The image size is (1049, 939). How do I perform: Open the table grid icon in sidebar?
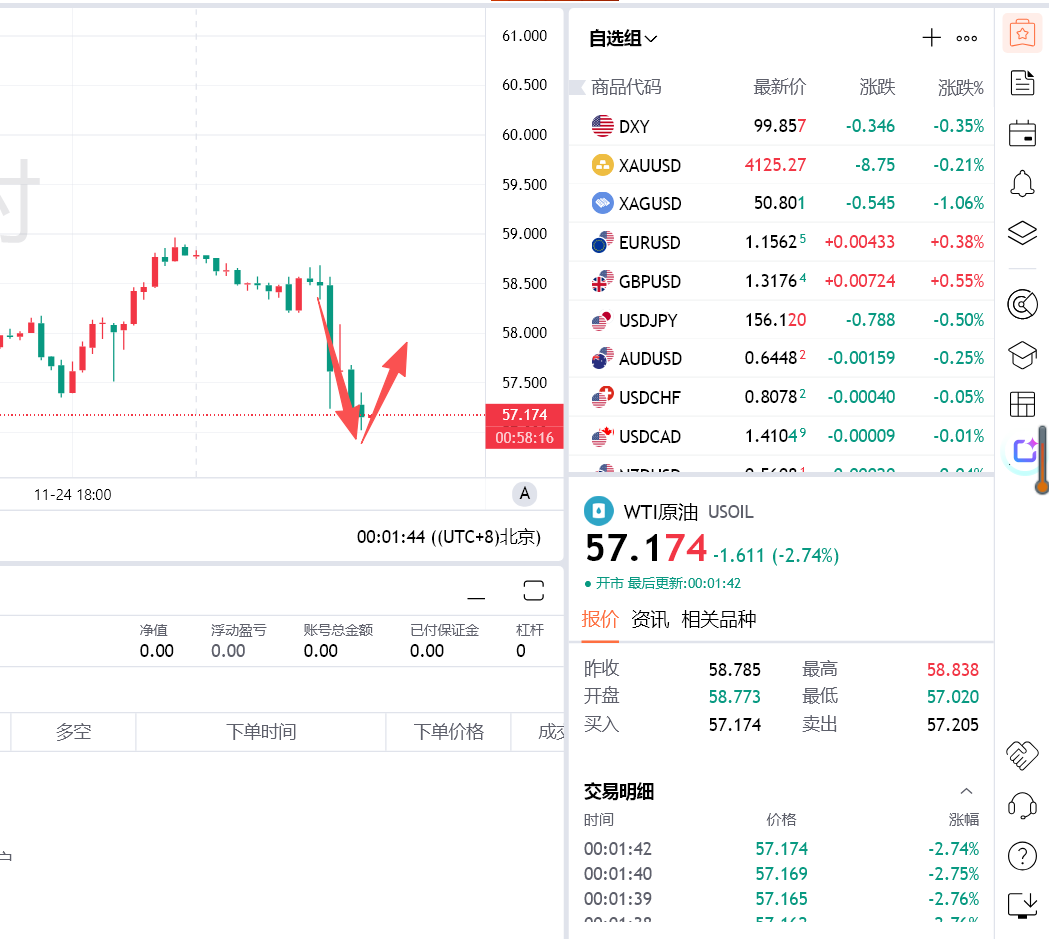coord(1022,405)
